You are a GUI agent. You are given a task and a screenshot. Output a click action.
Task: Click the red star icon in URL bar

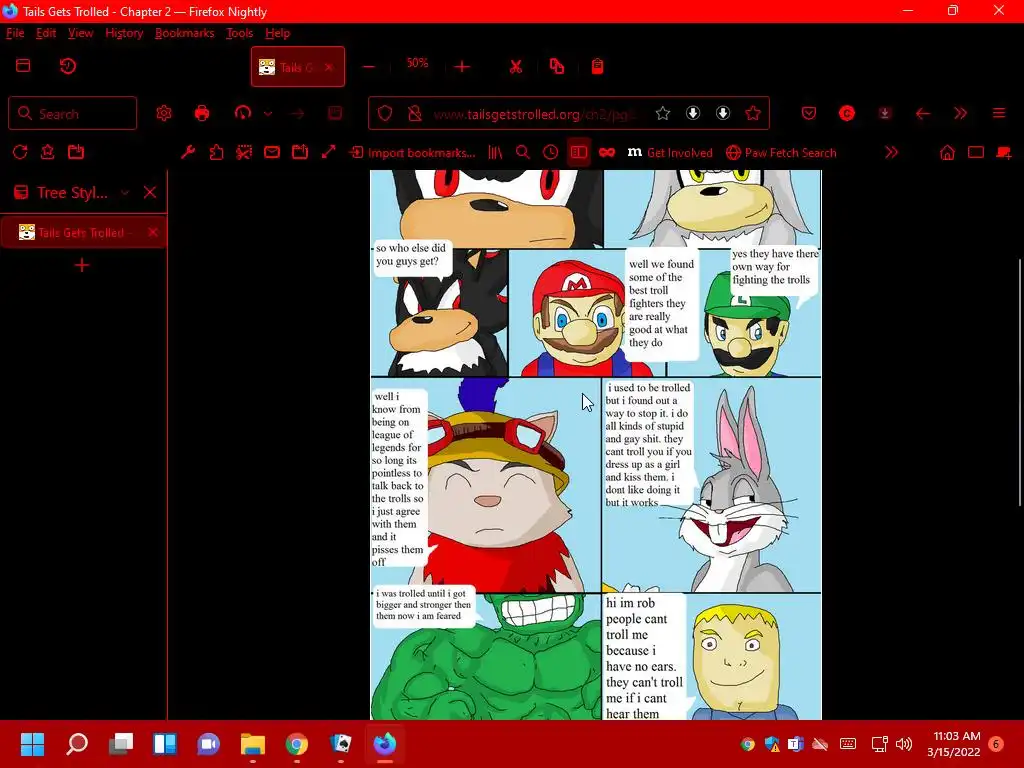[752, 113]
